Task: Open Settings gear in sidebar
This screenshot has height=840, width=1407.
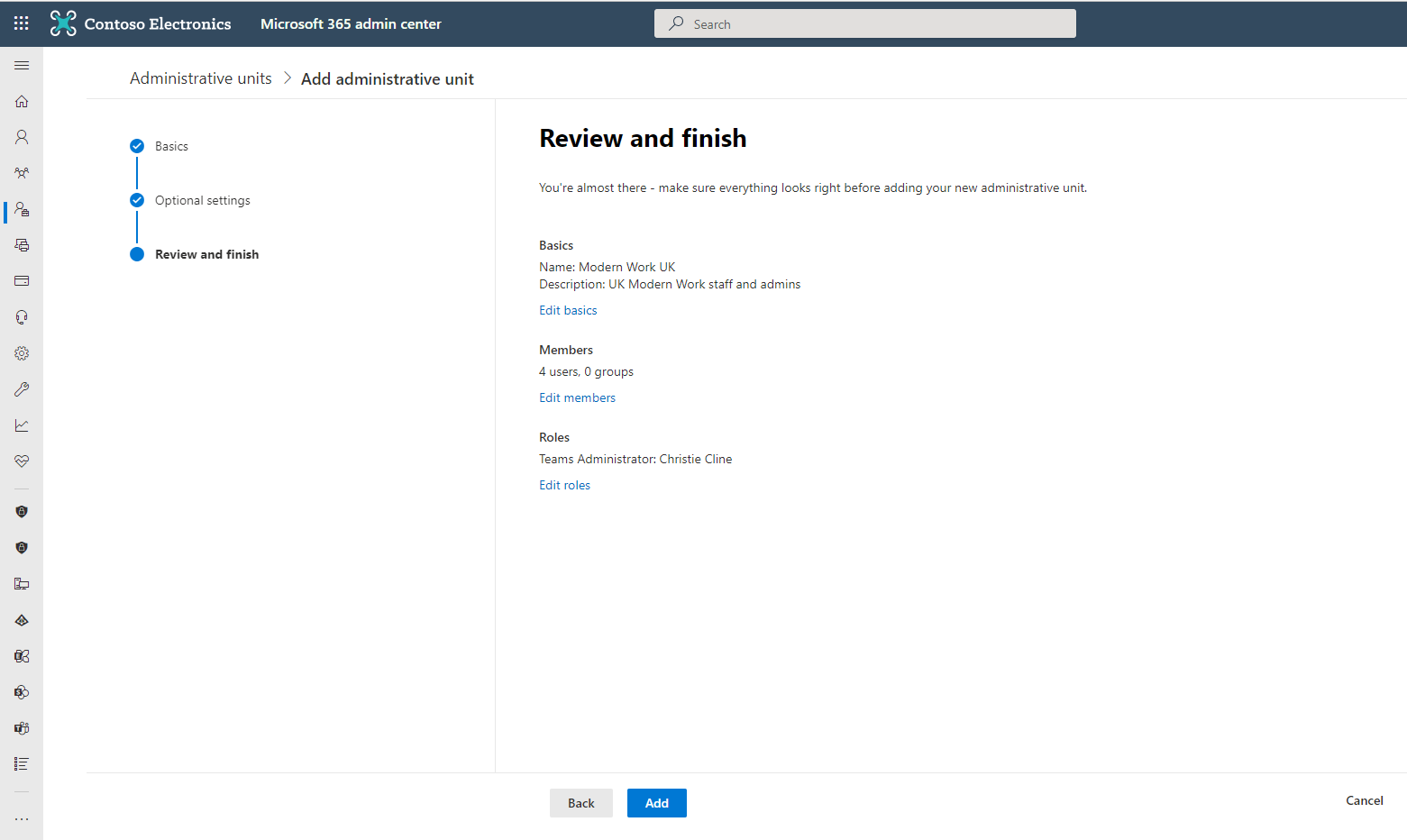Action: coord(22,353)
